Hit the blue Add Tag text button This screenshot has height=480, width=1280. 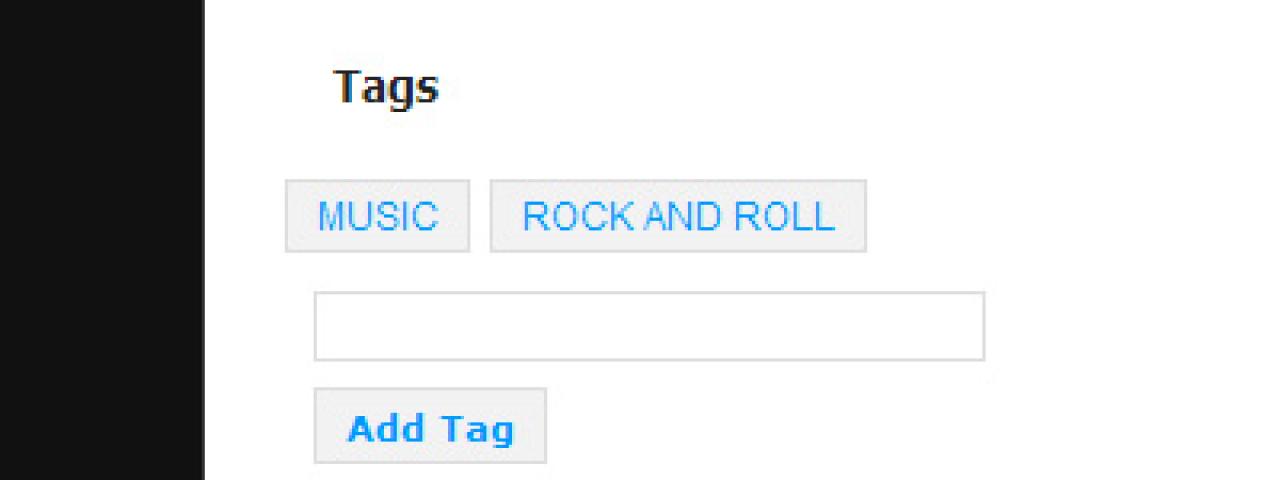tap(430, 428)
